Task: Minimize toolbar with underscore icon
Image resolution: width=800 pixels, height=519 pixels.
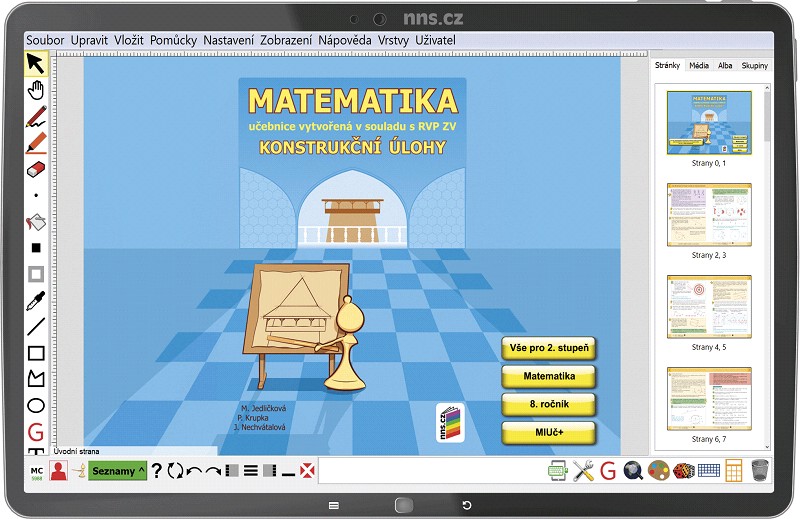Action: point(288,475)
